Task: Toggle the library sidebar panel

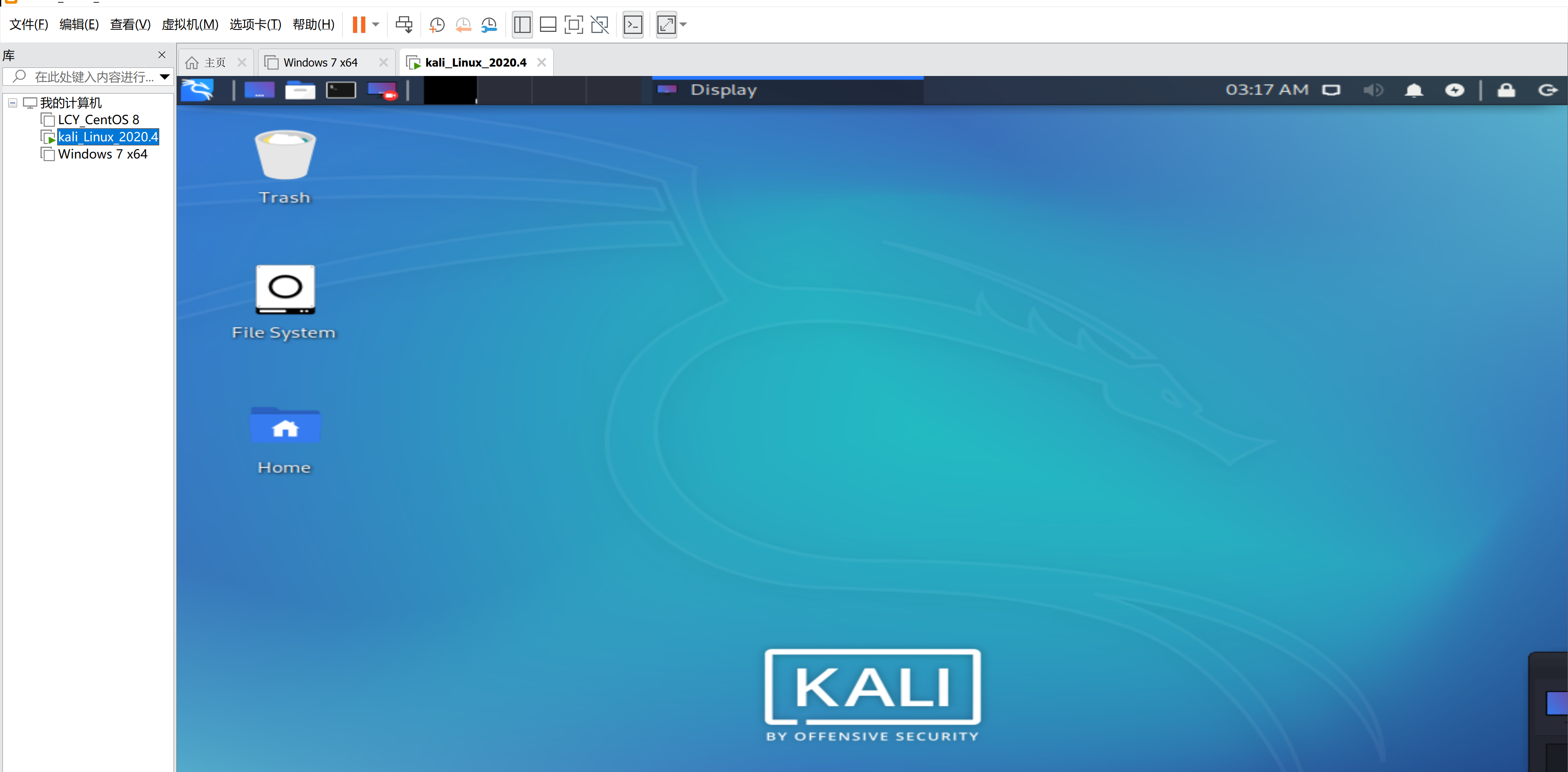Action: pos(522,25)
